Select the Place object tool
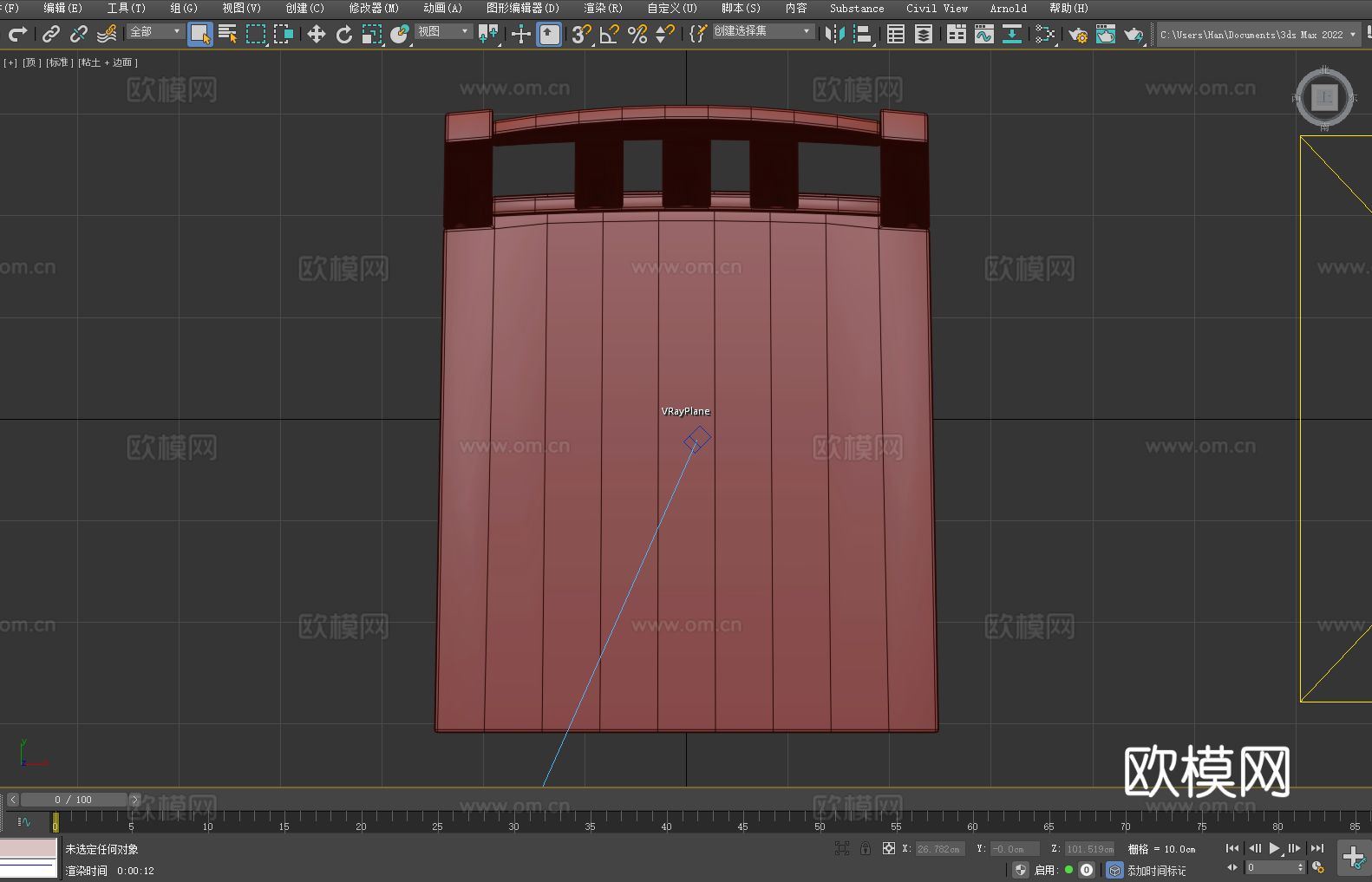This screenshot has width=1372, height=882. click(400, 35)
